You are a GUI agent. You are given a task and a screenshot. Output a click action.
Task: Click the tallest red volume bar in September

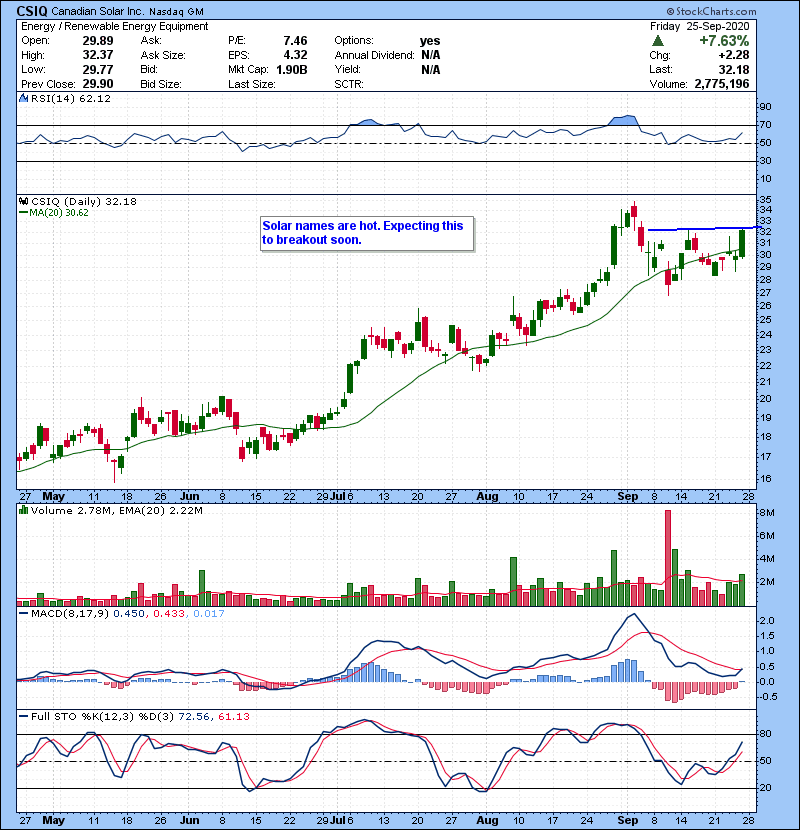pyautogui.click(x=668, y=558)
